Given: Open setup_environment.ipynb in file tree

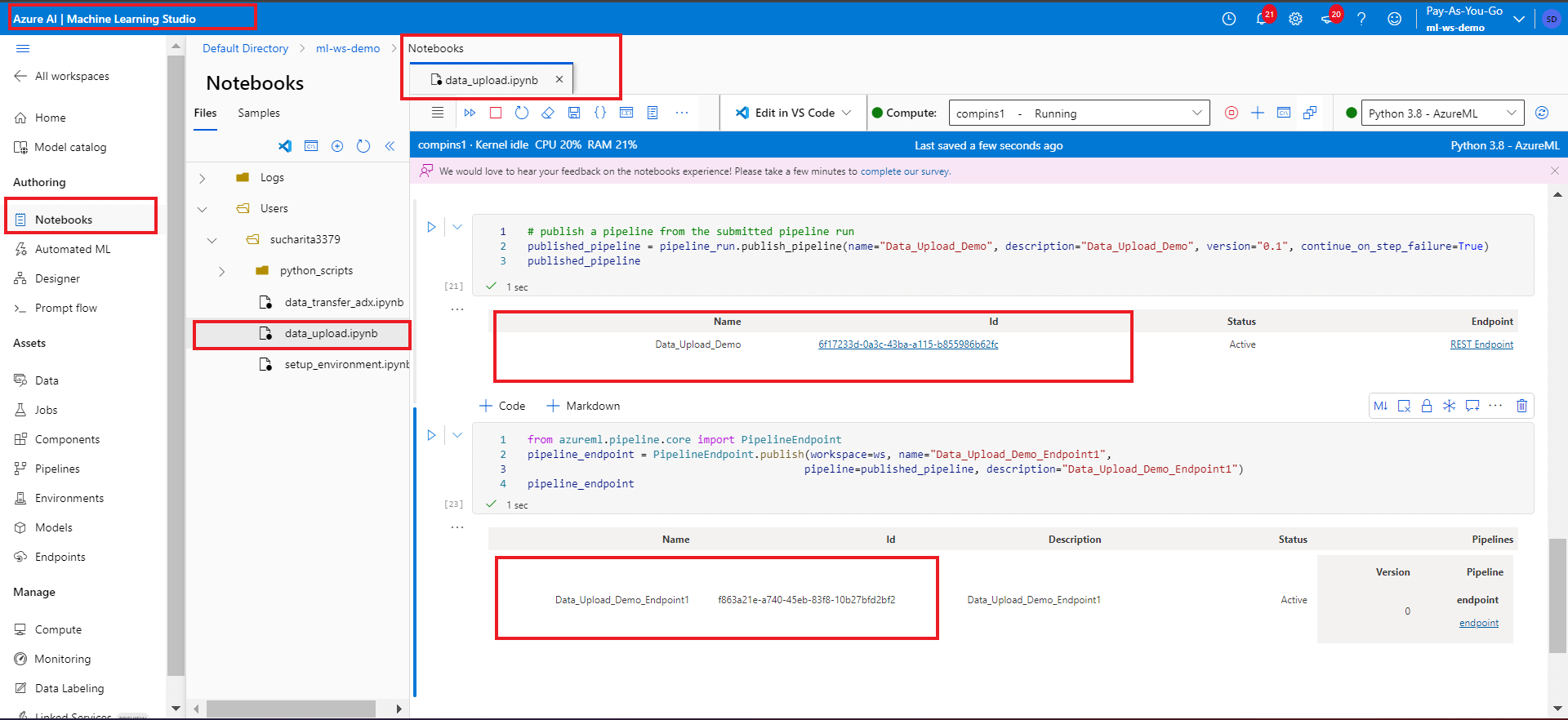Looking at the screenshot, I should pos(345,364).
